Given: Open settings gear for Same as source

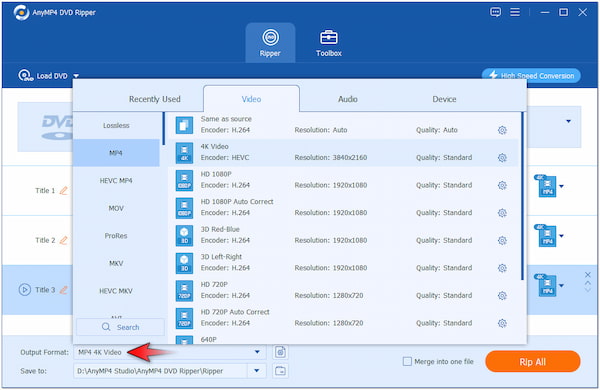Looking at the screenshot, I should (502, 130).
